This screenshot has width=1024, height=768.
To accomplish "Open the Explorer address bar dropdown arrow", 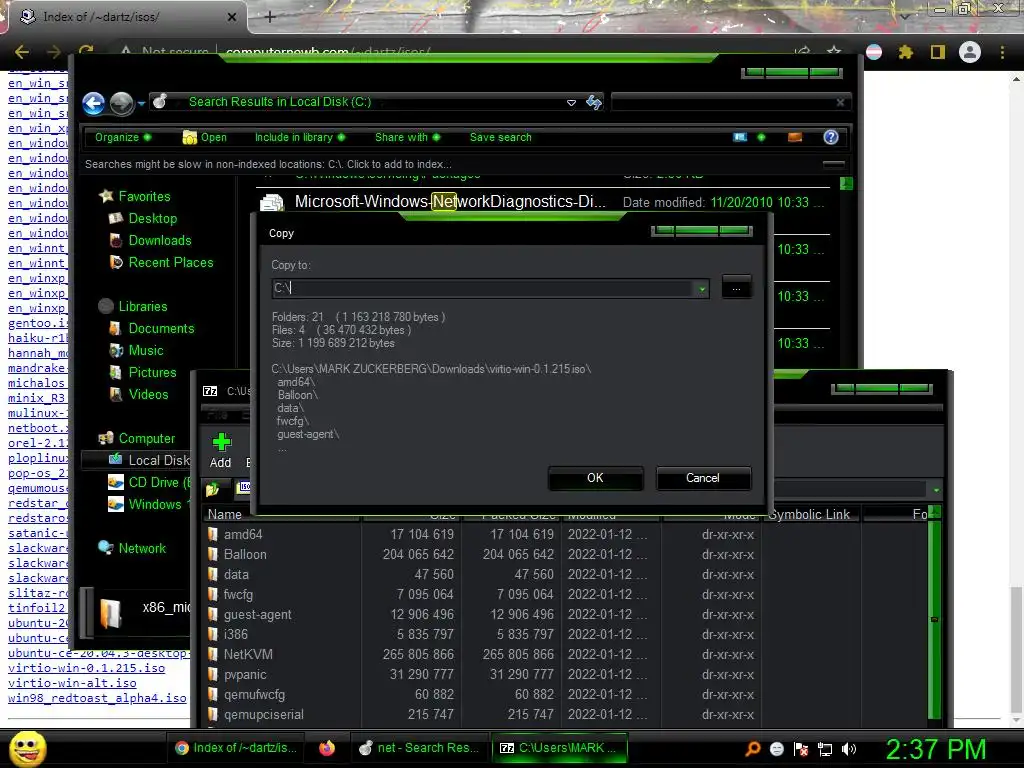I will tap(571, 103).
